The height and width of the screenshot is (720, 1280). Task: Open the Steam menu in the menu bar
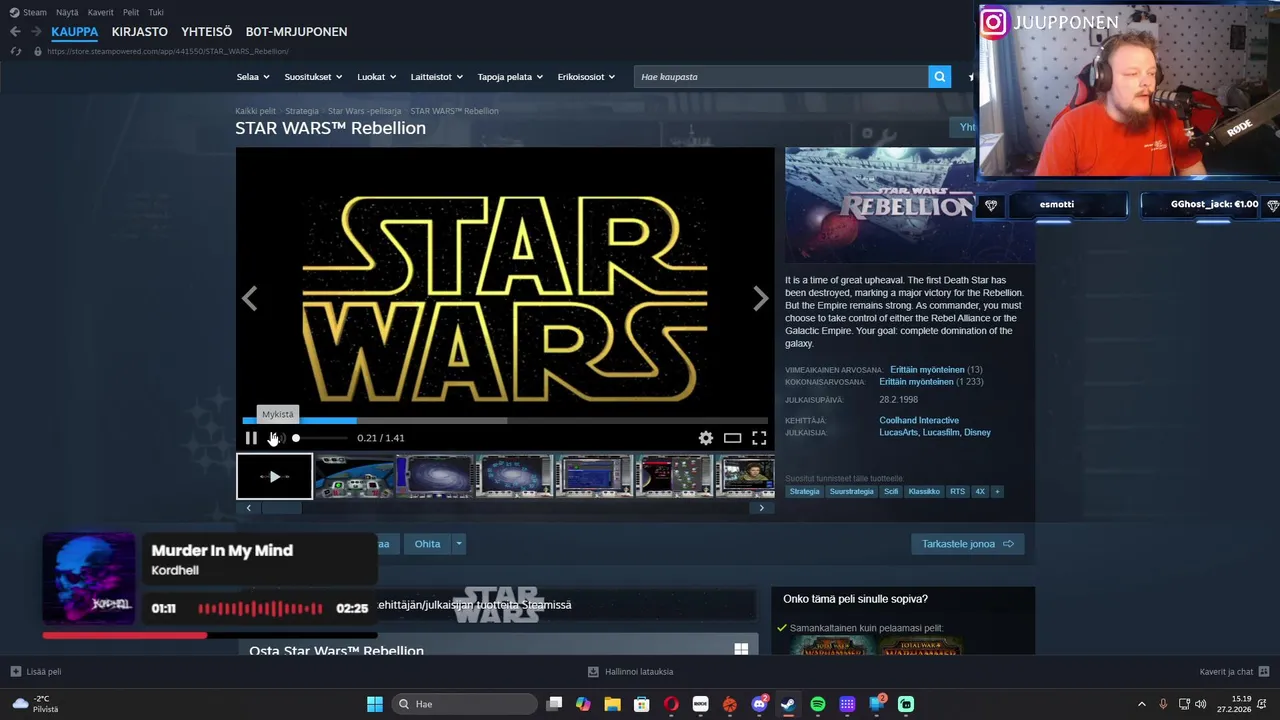point(28,12)
